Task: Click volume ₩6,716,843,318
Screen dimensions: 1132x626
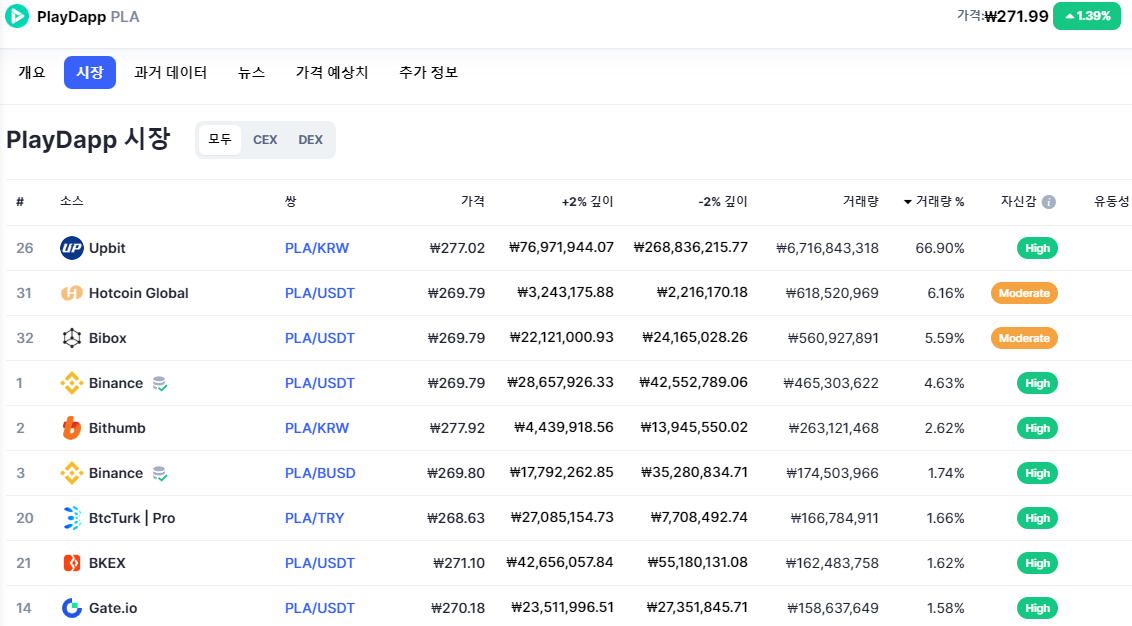Action: (827, 248)
